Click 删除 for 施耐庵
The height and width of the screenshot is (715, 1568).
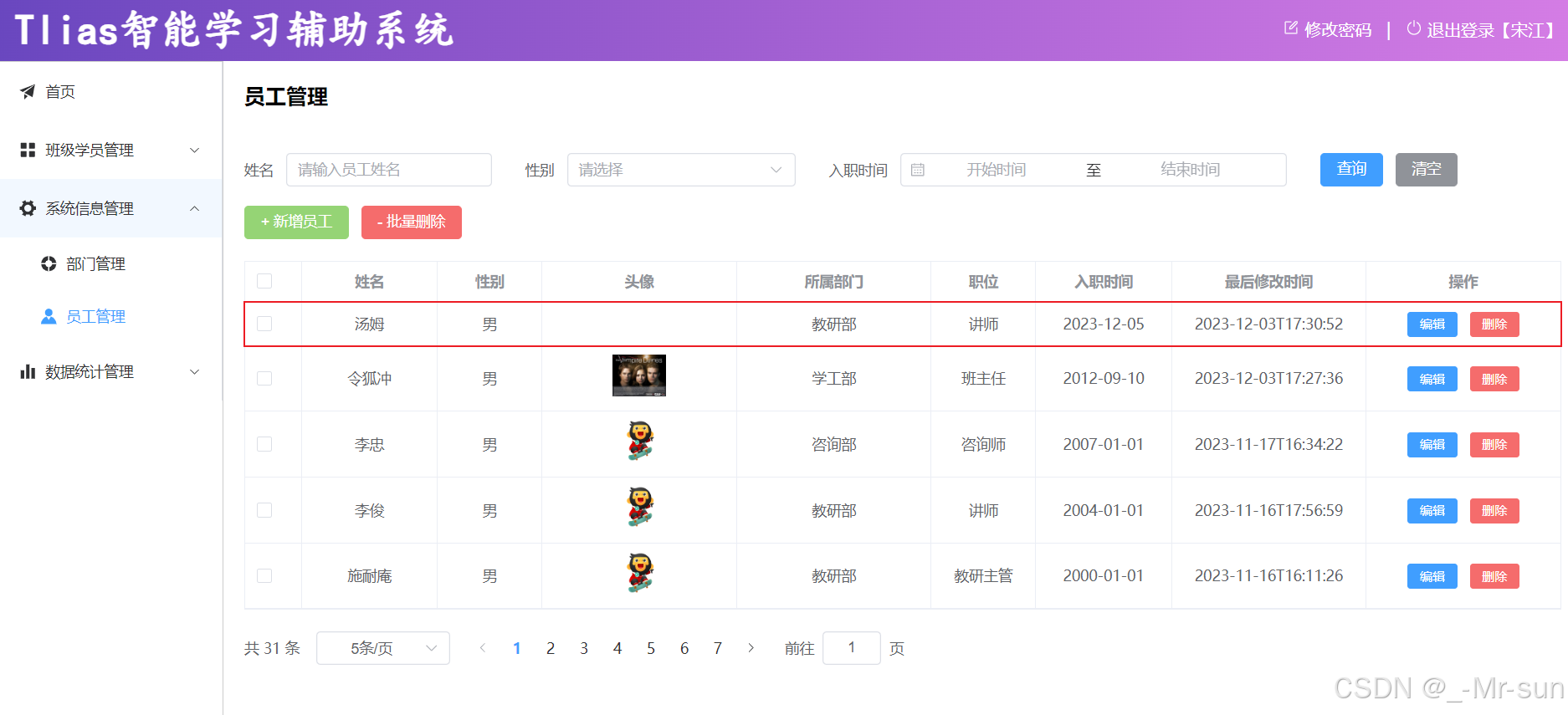pos(1494,576)
